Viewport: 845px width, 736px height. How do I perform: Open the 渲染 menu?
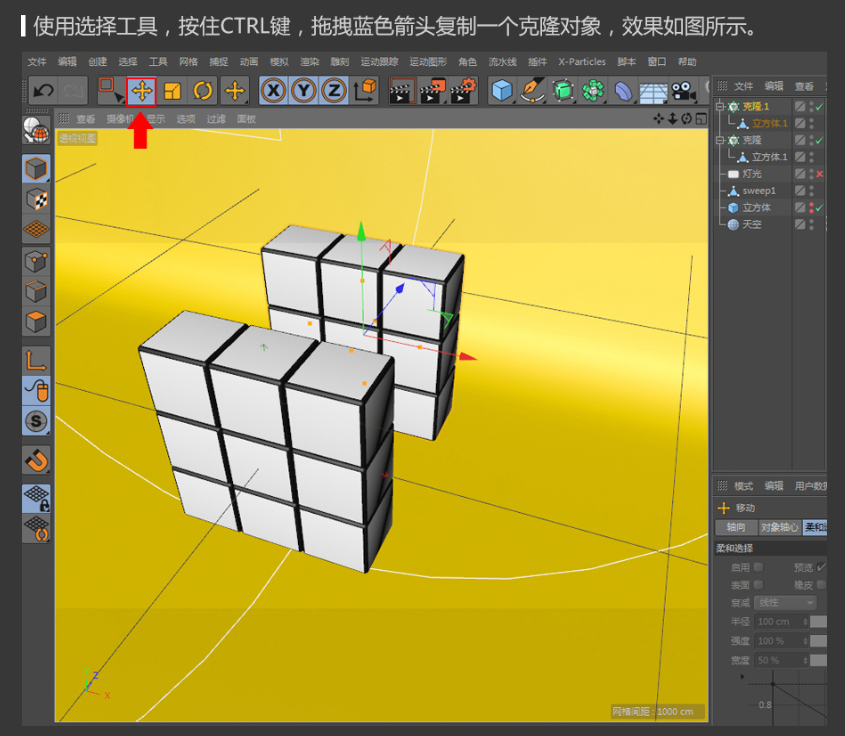[x=309, y=62]
